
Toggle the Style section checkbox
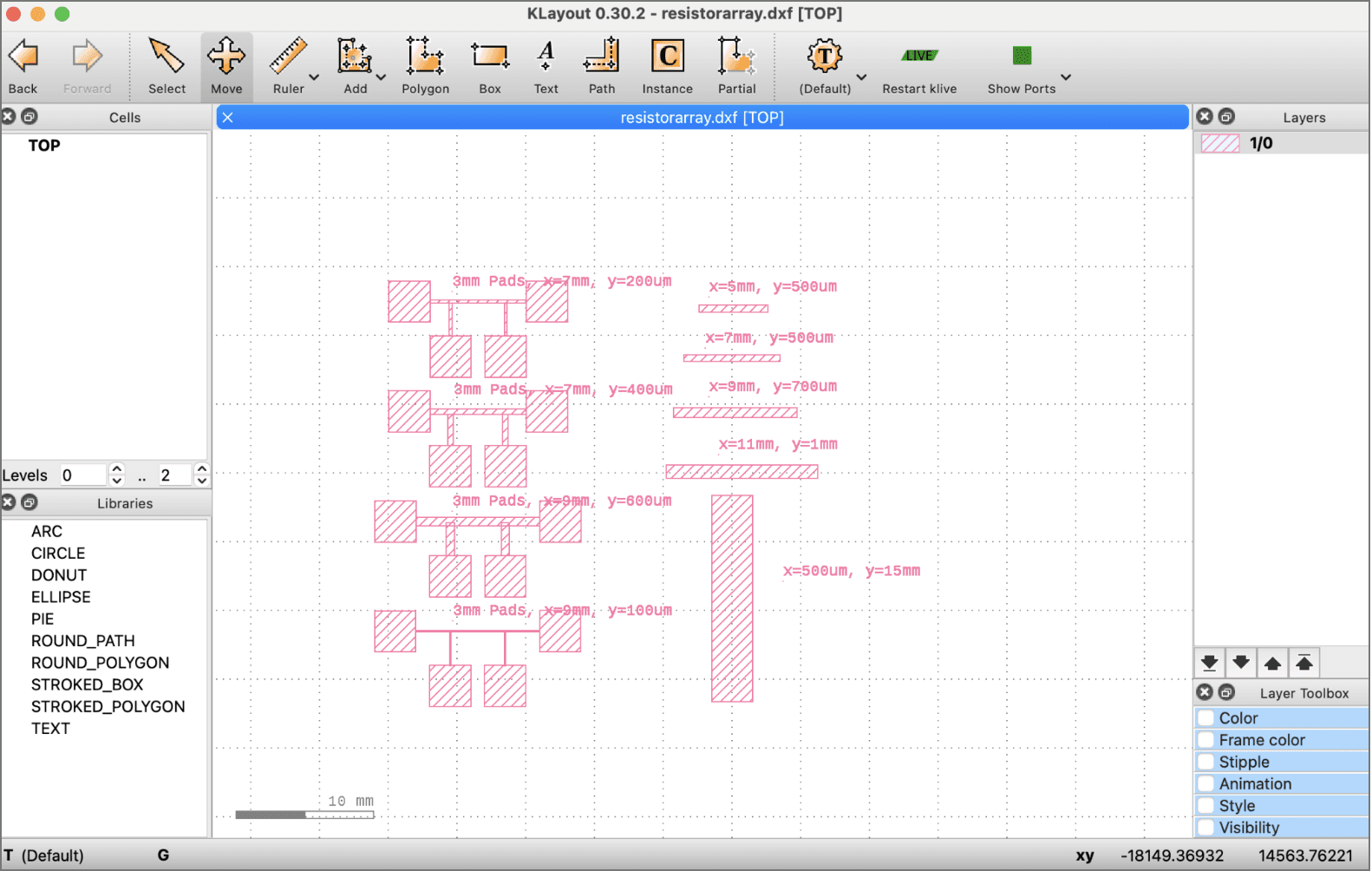pos(1205,806)
